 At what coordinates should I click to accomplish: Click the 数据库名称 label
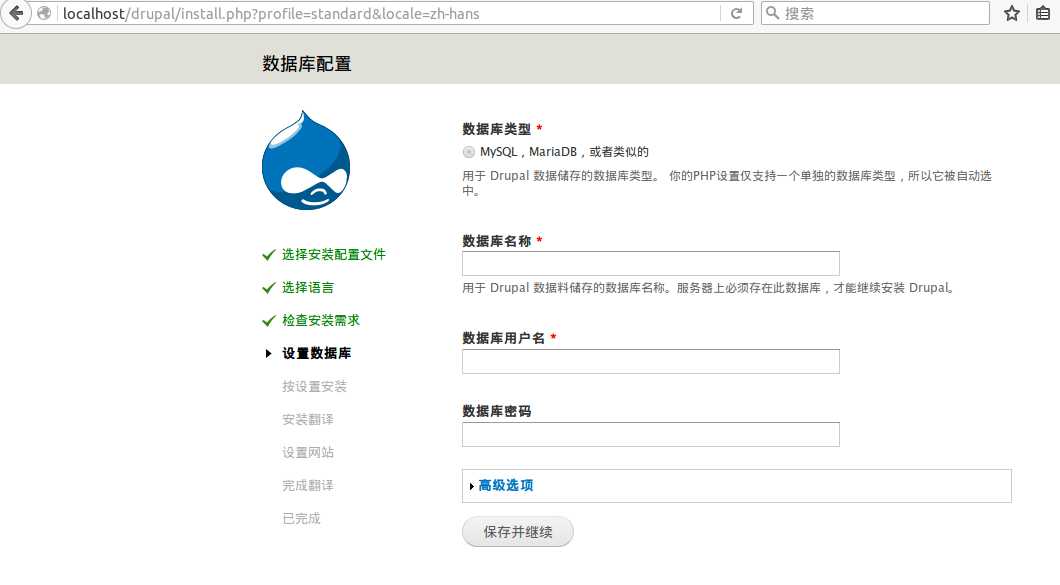click(497, 241)
